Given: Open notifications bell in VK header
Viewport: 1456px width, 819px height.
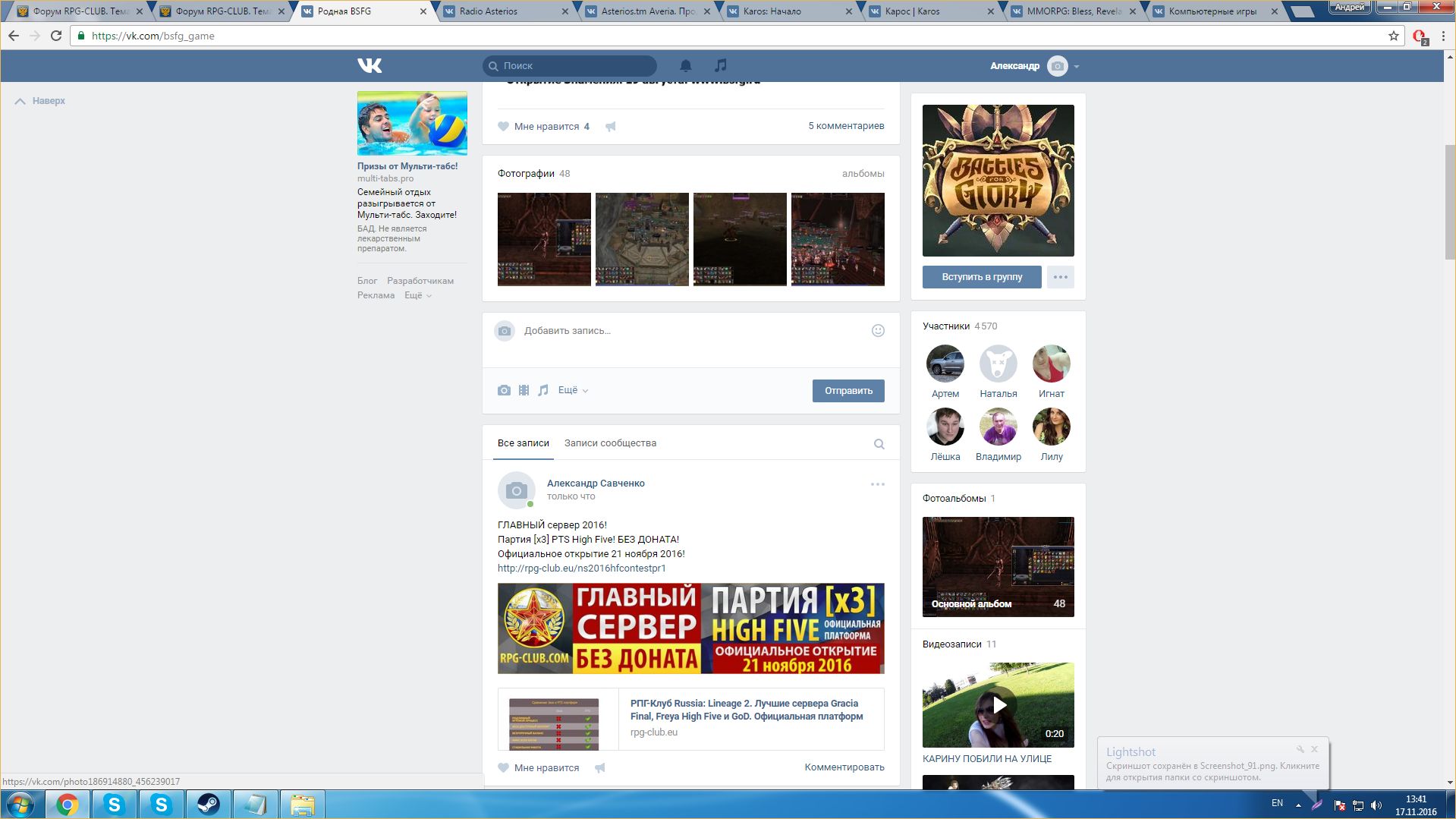Looking at the screenshot, I should tap(685, 66).
